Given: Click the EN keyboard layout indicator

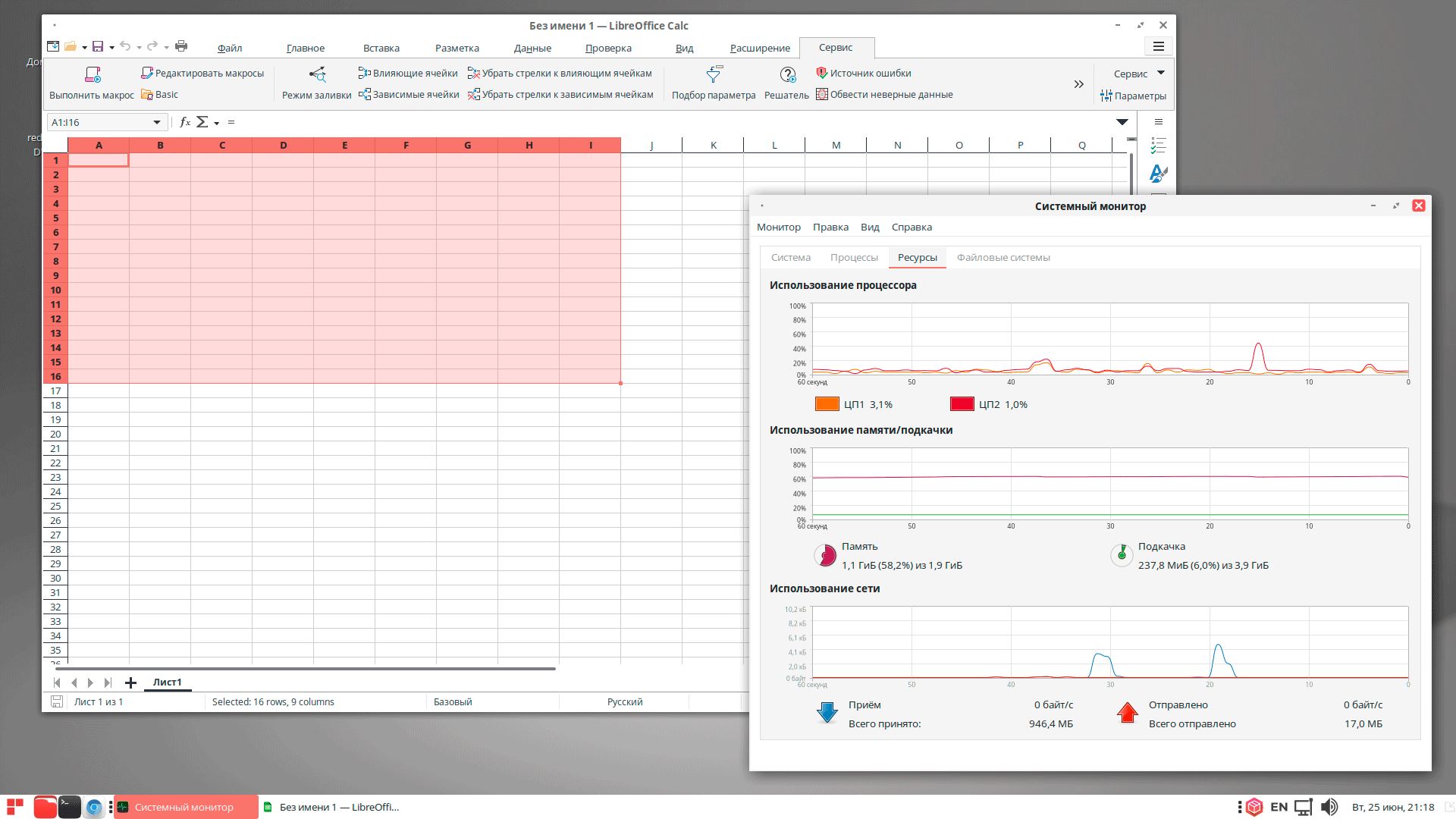Looking at the screenshot, I should 1279,807.
